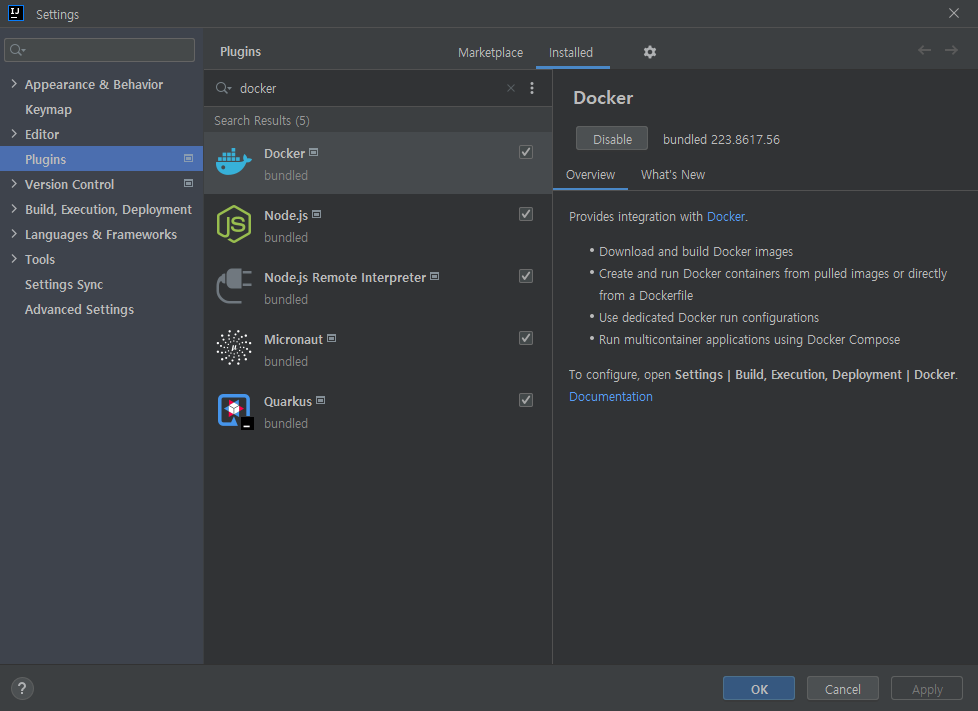
Task: Click the Node.js plugin logo icon
Action: tap(234, 224)
